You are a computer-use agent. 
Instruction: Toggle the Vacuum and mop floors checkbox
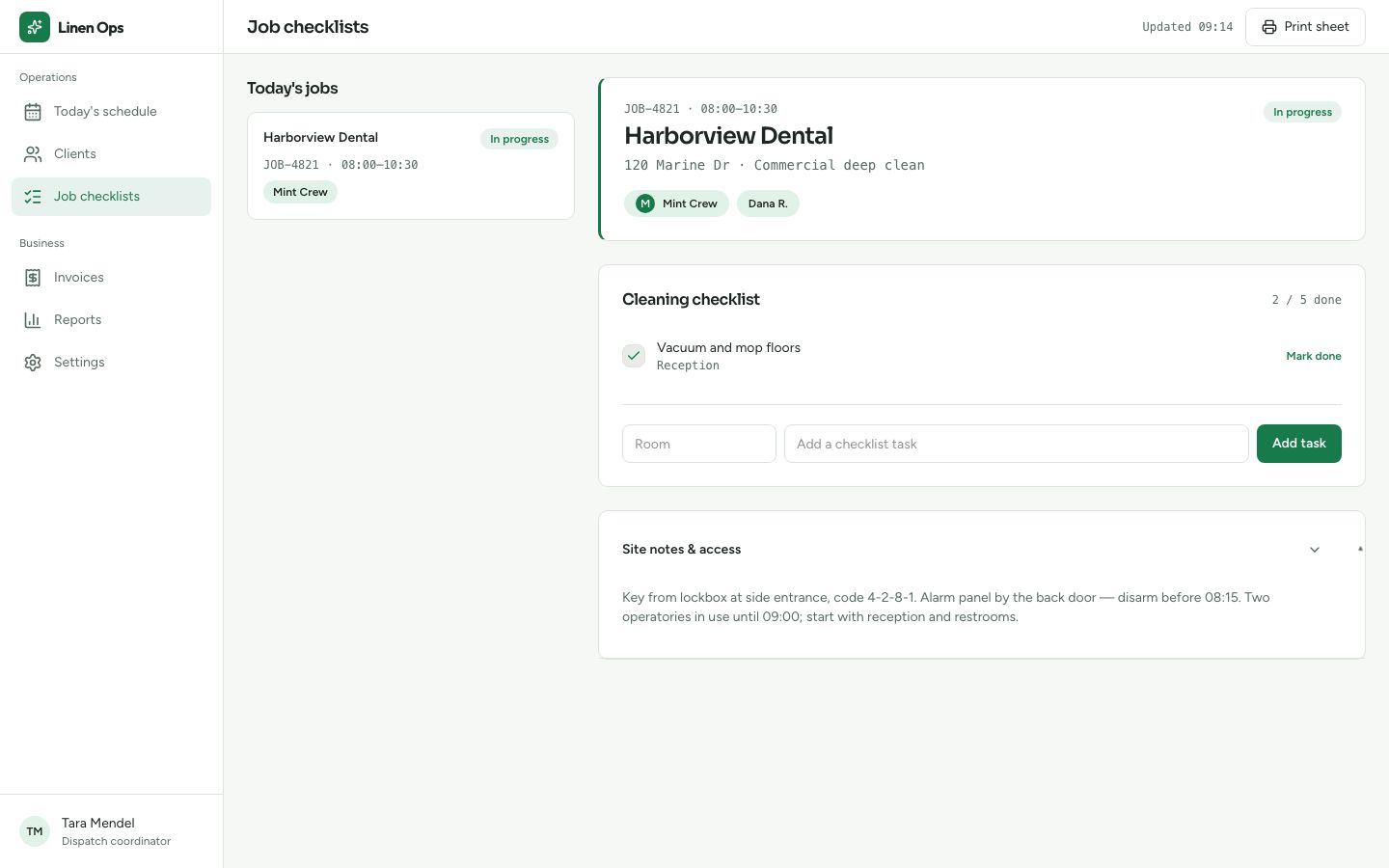[x=634, y=356]
